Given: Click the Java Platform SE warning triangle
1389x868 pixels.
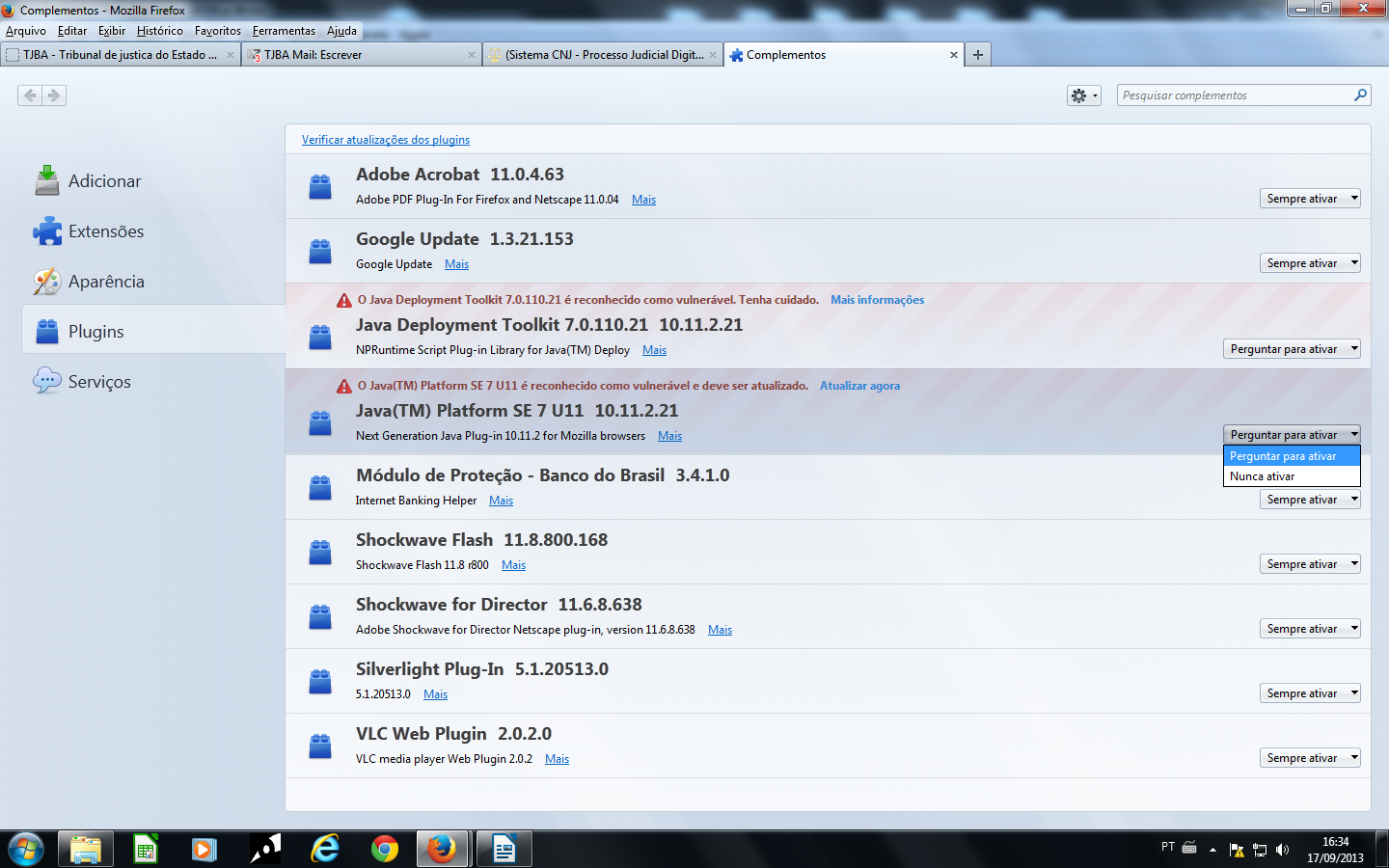Looking at the screenshot, I should (x=344, y=386).
